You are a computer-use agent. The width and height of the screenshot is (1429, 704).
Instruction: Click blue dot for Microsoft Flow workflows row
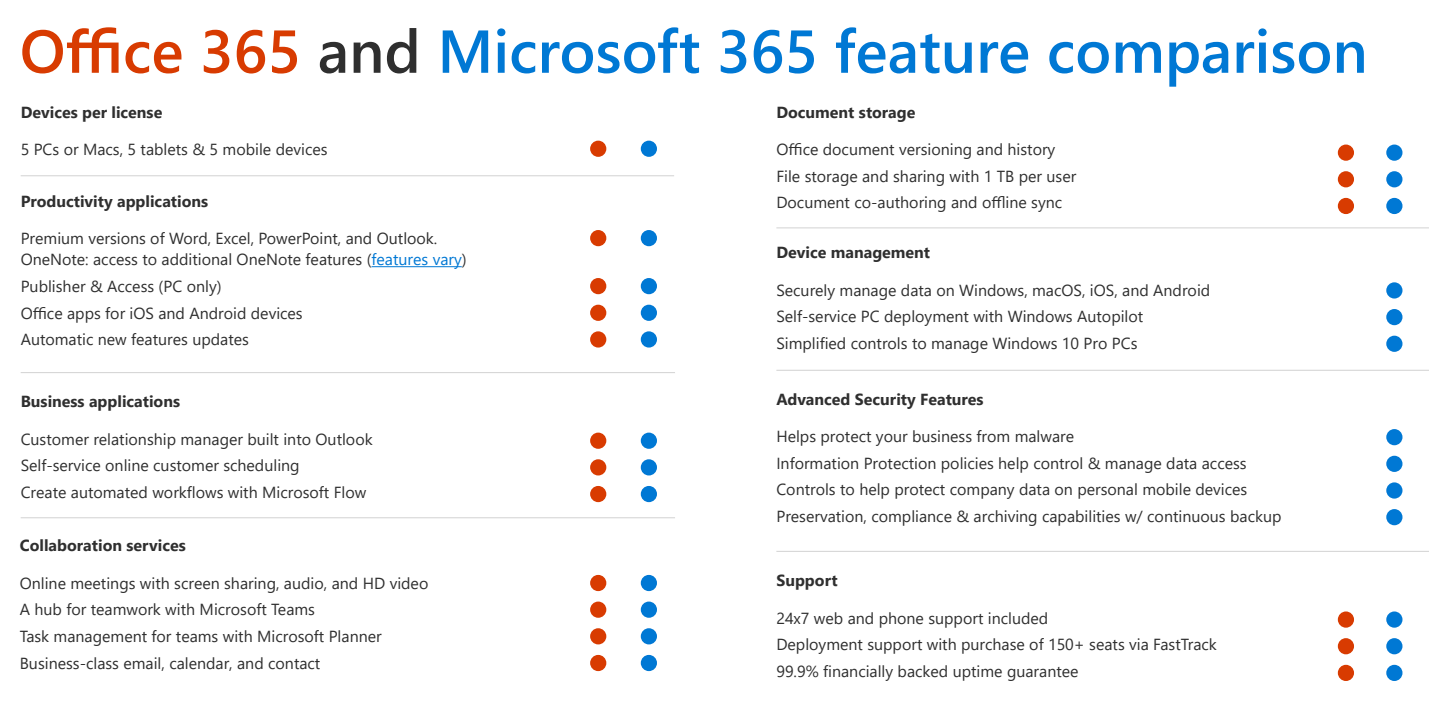(x=648, y=494)
